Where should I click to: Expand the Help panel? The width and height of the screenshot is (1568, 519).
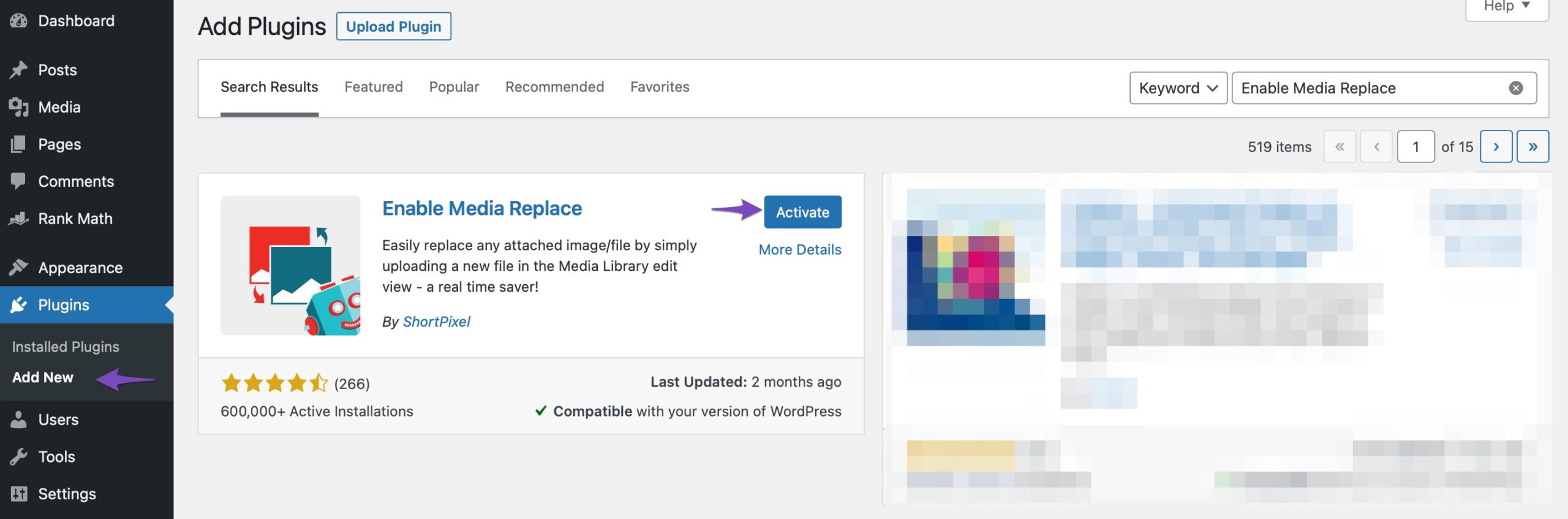pos(1507,7)
